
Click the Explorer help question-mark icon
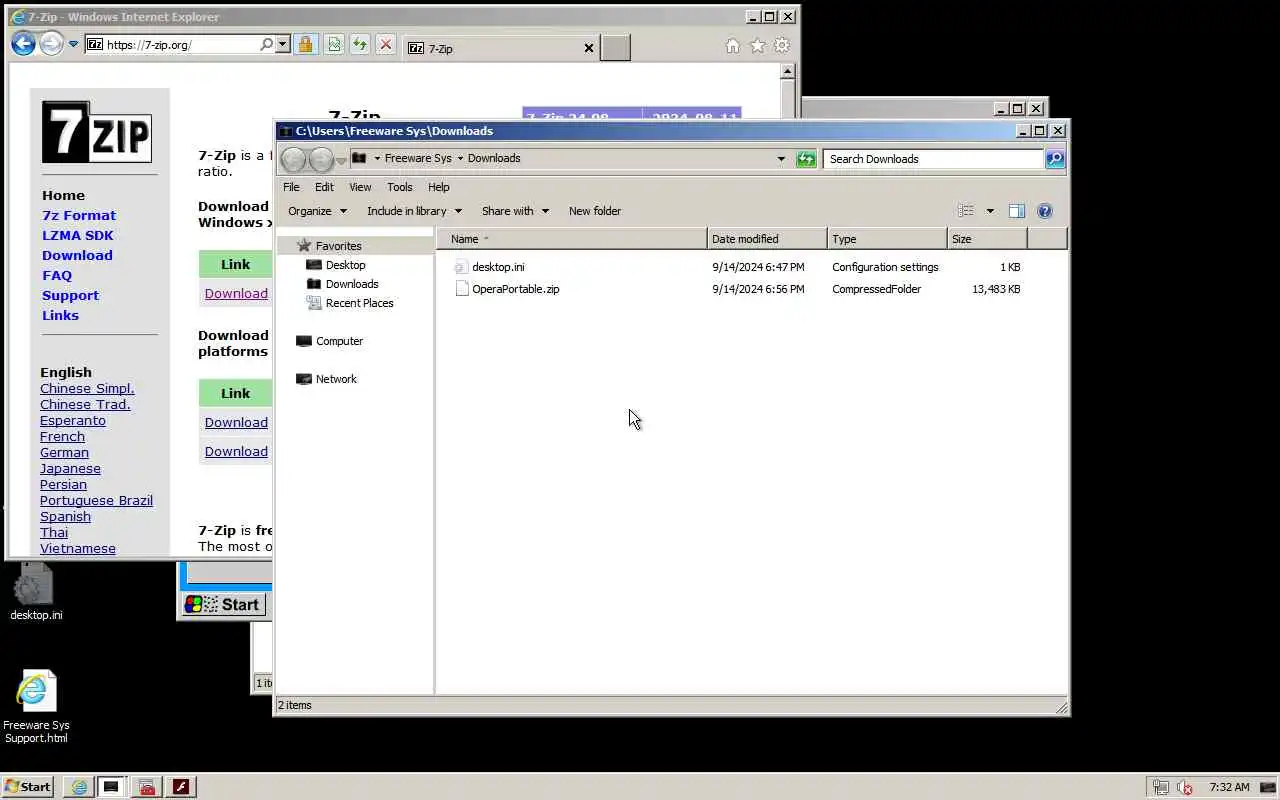point(1045,211)
